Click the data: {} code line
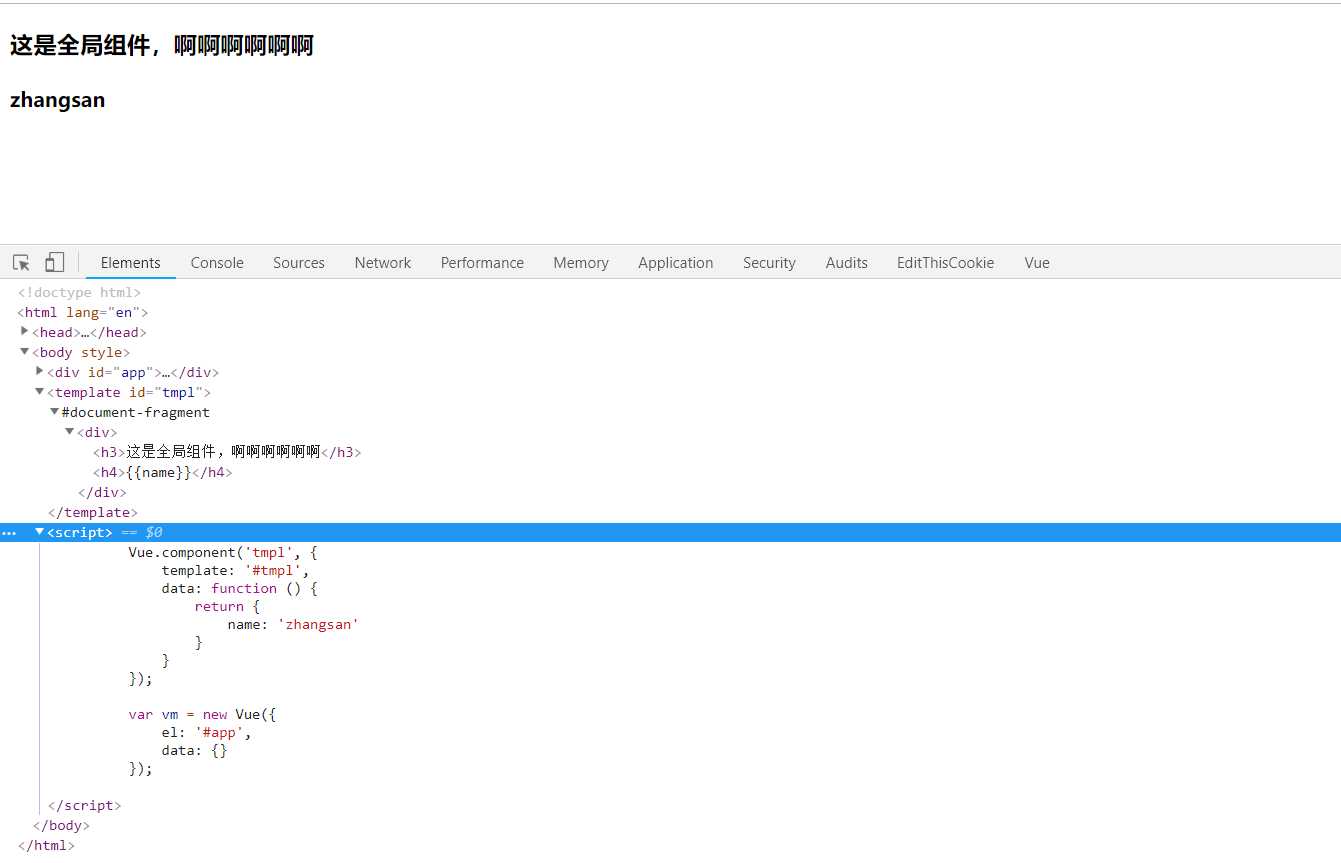Image resolution: width=1341 pixels, height=863 pixels. coord(194,750)
